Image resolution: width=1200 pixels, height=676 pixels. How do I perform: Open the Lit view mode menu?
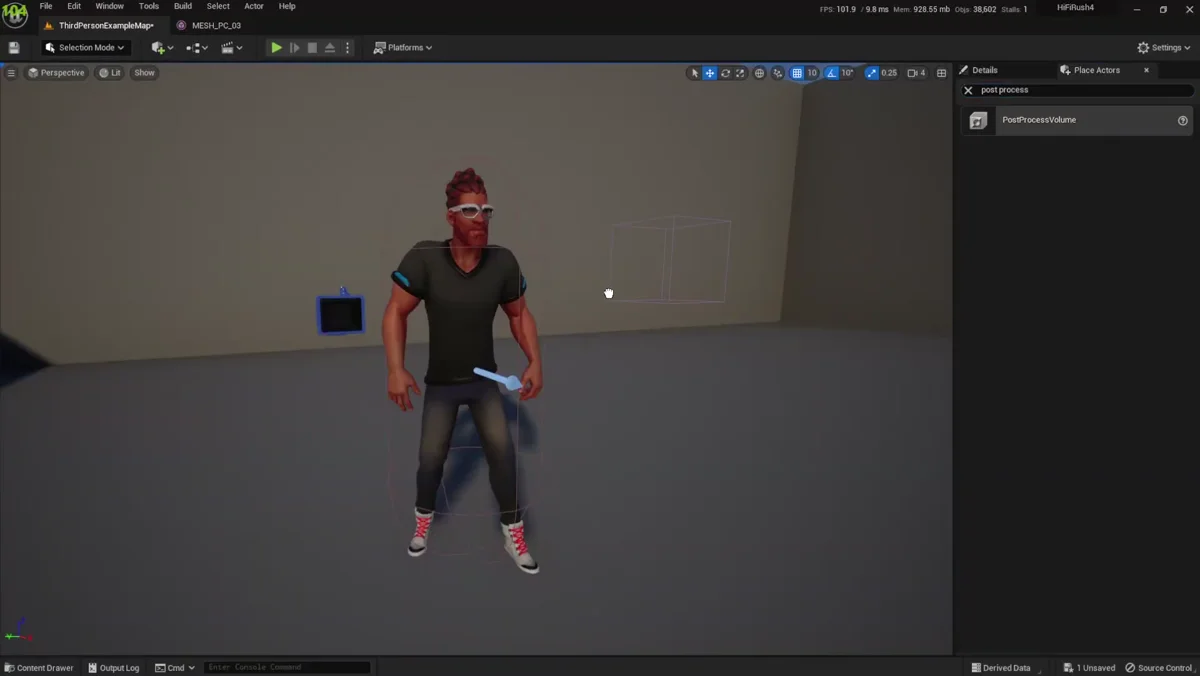[x=110, y=73]
